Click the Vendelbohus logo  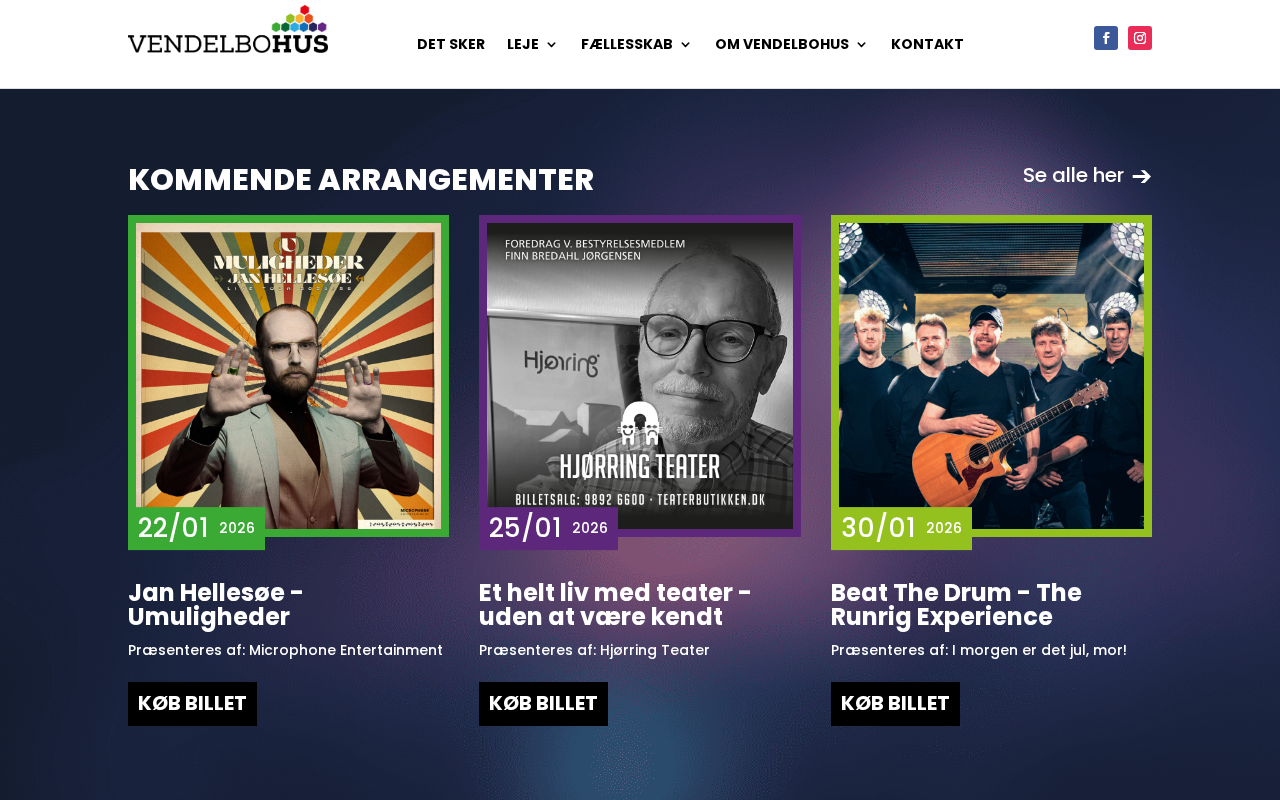point(228,30)
